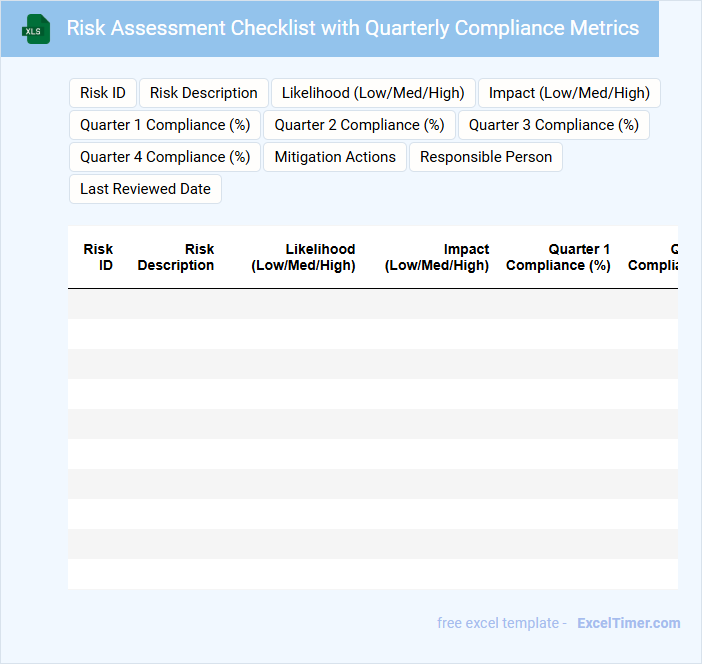The width and height of the screenshot is (702, 664).
Task: Click the Impact (Low/Med/High) tag
Action: coord(569,93)
